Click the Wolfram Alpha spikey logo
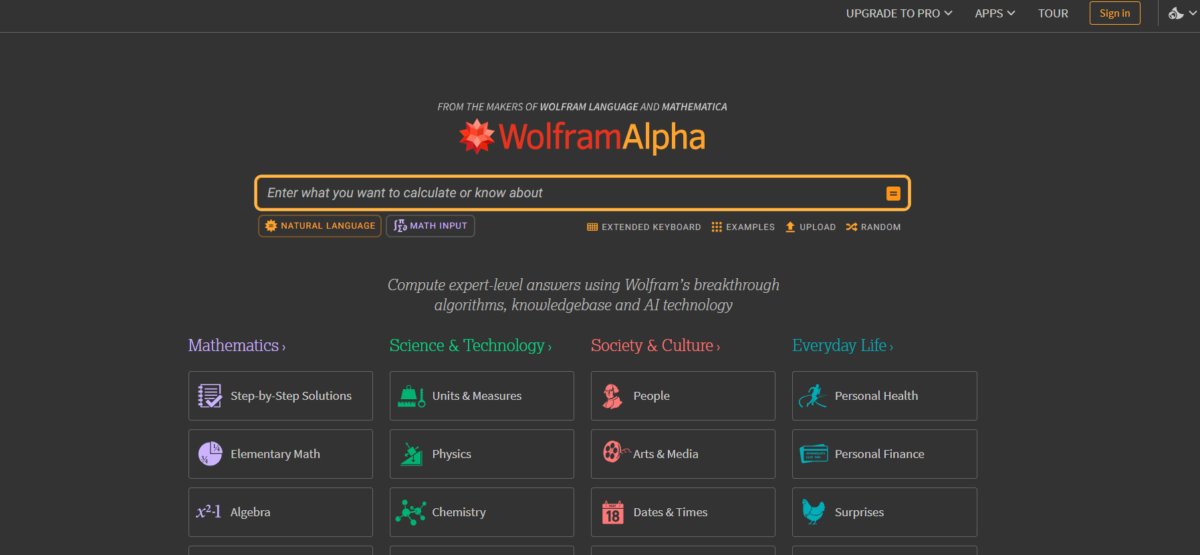 [477, 137]
